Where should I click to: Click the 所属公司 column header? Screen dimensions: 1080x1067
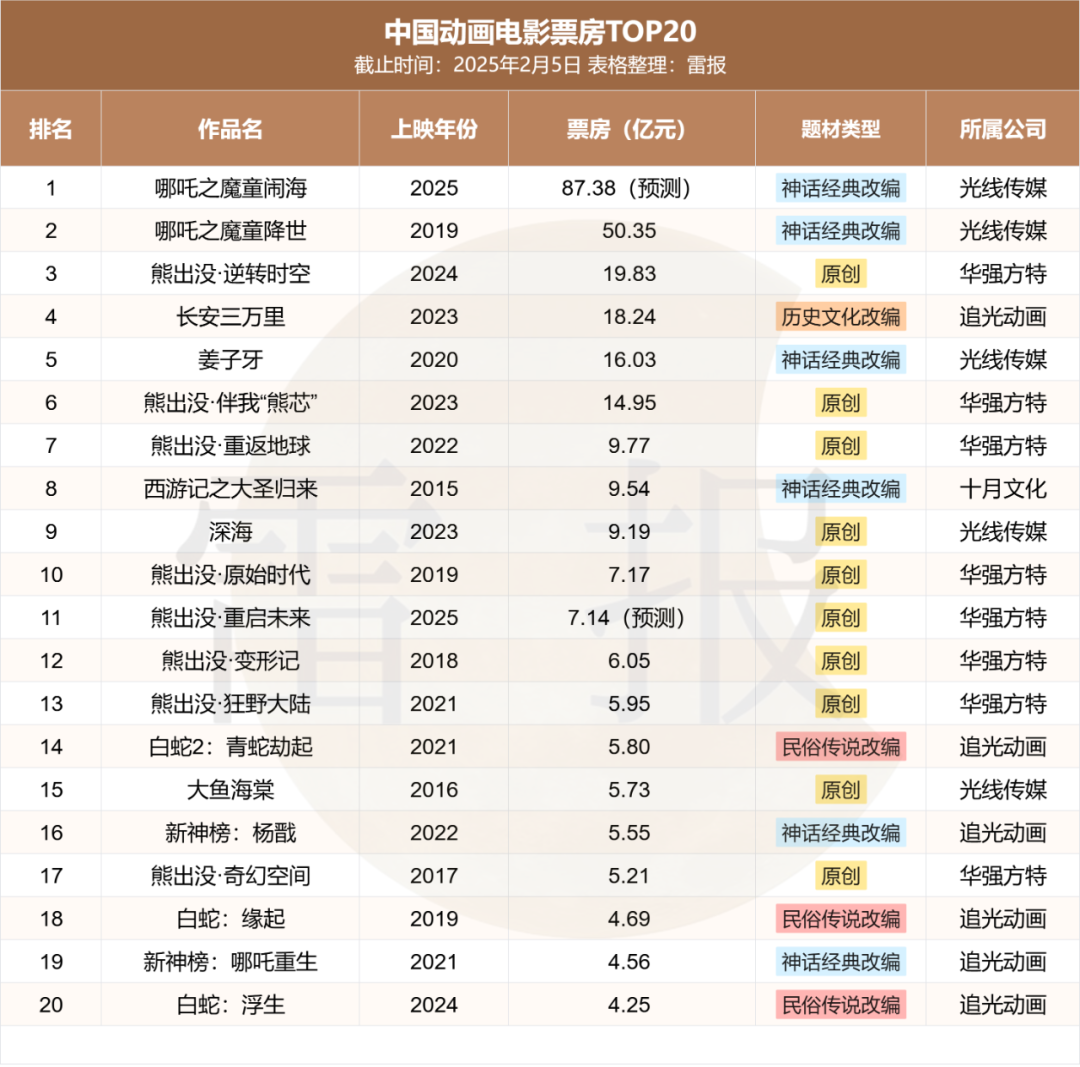click(x=1003, y=129)
